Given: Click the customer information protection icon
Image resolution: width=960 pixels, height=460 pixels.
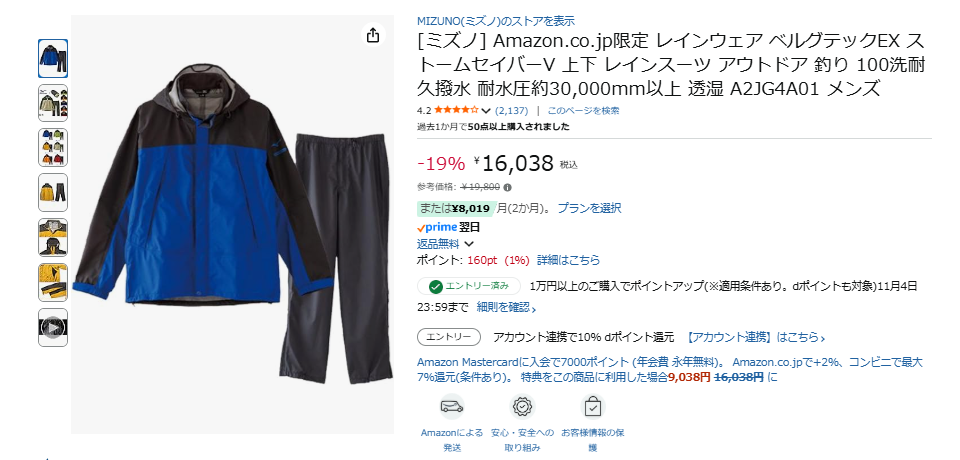Looking at the screenshot, I should tap(593, 407).
